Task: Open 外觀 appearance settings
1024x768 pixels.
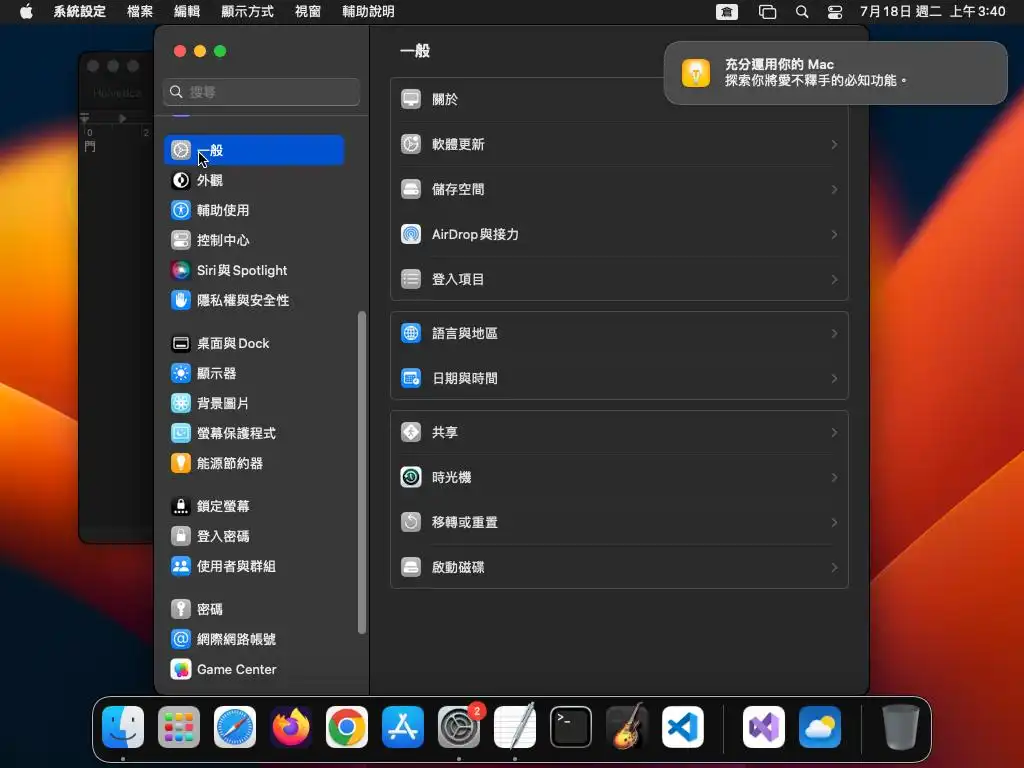Action: (x=254, y=180)
